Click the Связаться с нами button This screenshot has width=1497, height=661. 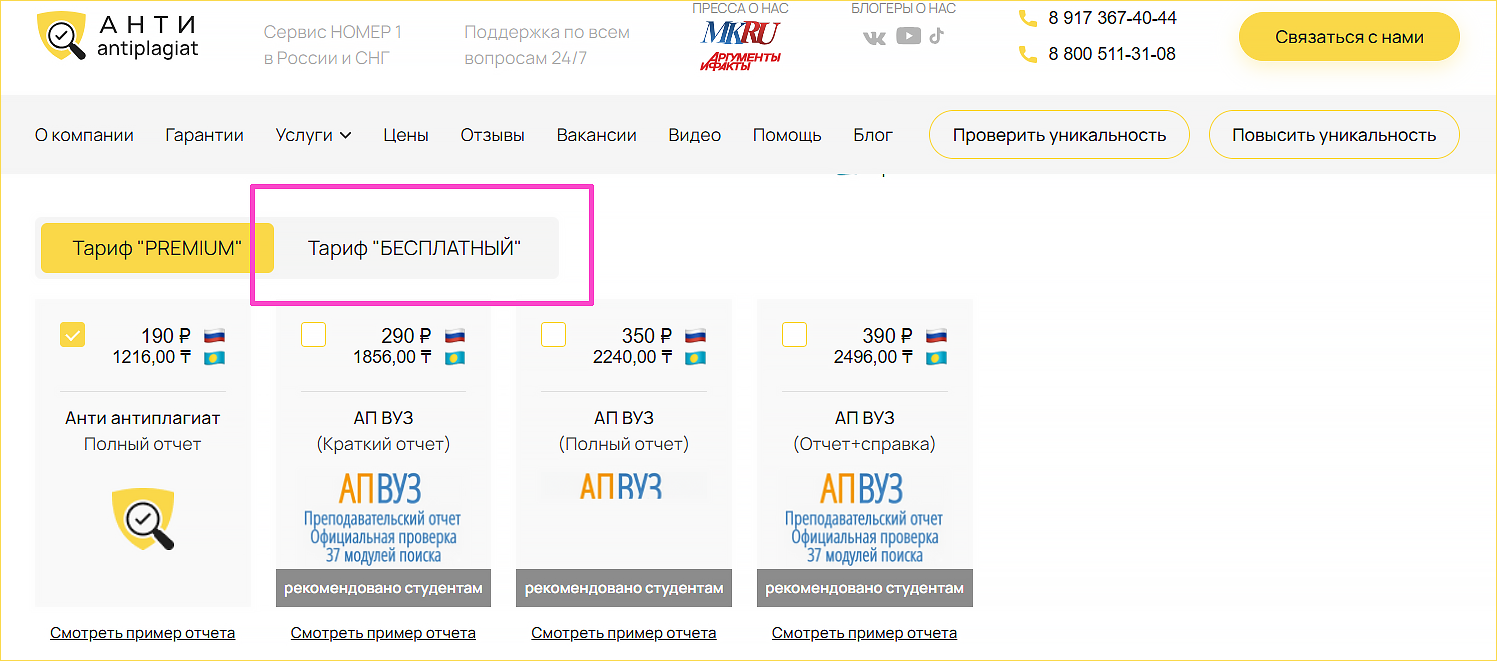tap(1348, 35)
